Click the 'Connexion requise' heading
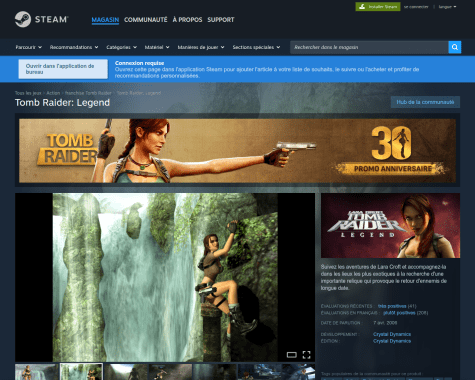Viewport: 475px width, 380px height. pyautogui.click(x=139, y=63)
